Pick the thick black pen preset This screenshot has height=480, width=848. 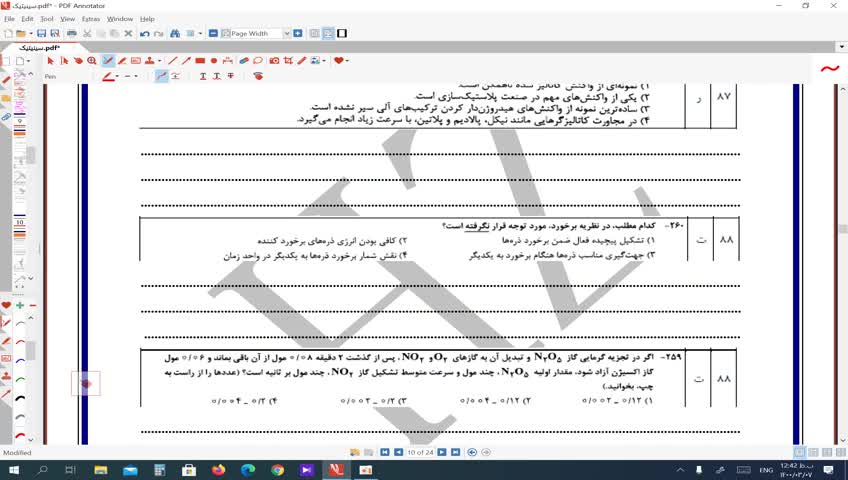[20, 398]
